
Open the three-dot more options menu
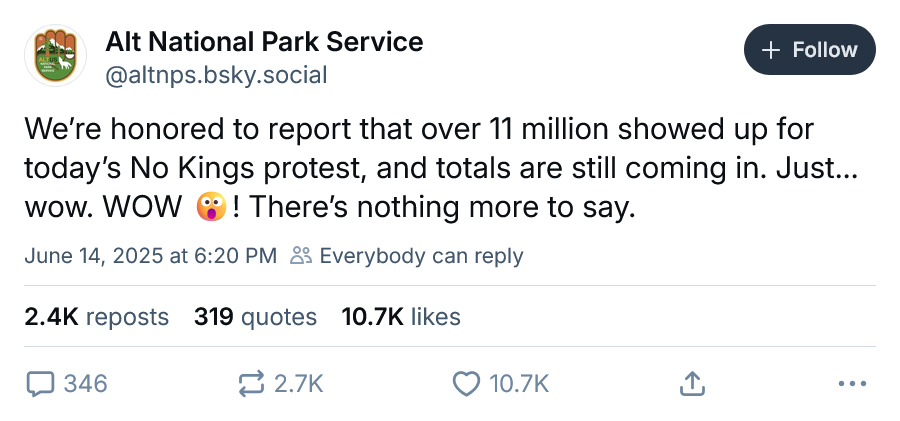pyautogui.click(x=852, y=383)
